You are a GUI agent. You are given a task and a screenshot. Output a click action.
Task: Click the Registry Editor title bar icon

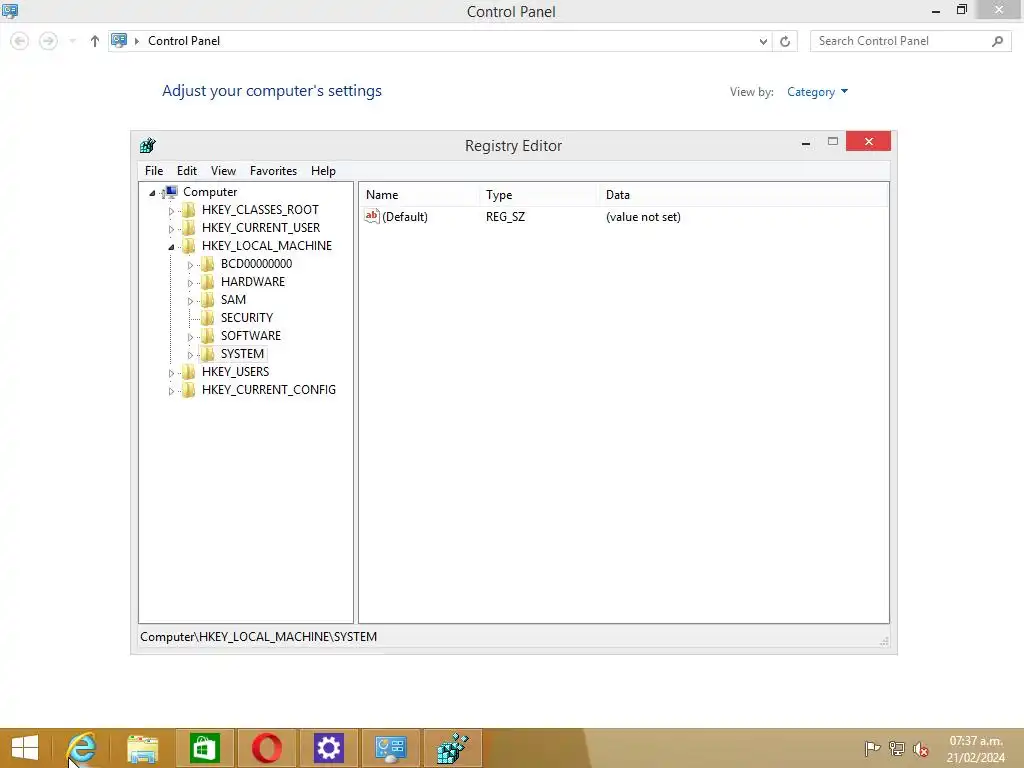(148, 145)
